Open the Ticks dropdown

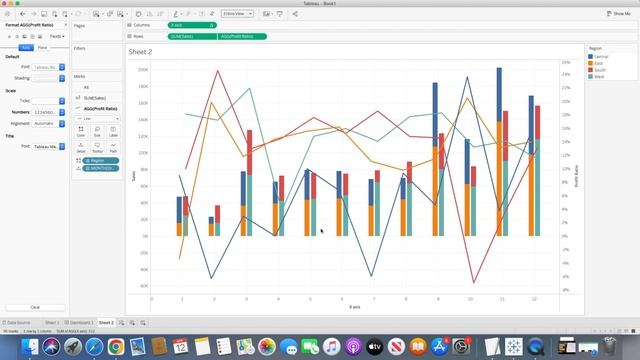coord(49,100)
